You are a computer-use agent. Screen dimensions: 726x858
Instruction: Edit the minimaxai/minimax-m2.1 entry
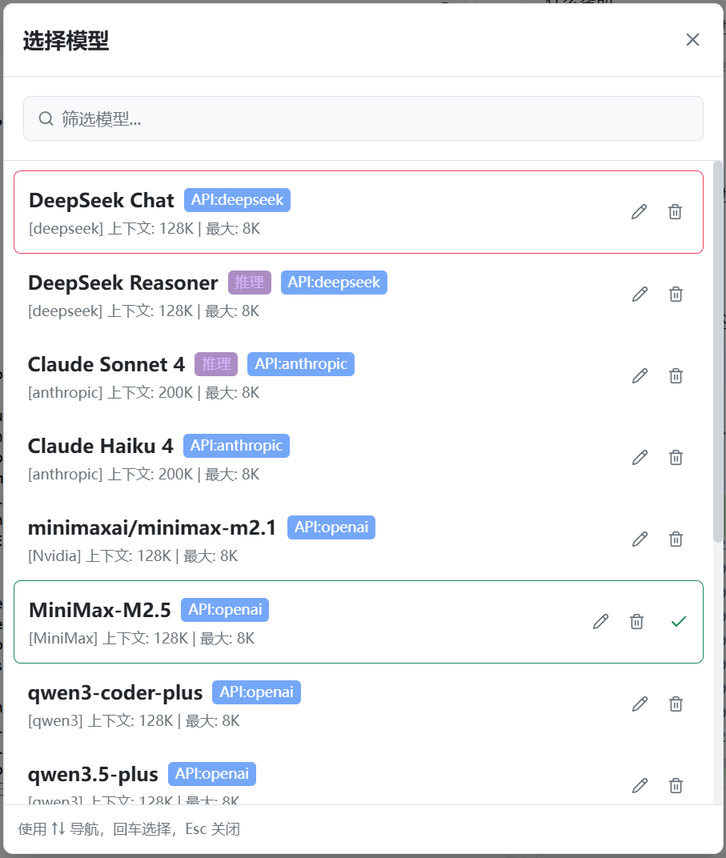tap(640, 539)
